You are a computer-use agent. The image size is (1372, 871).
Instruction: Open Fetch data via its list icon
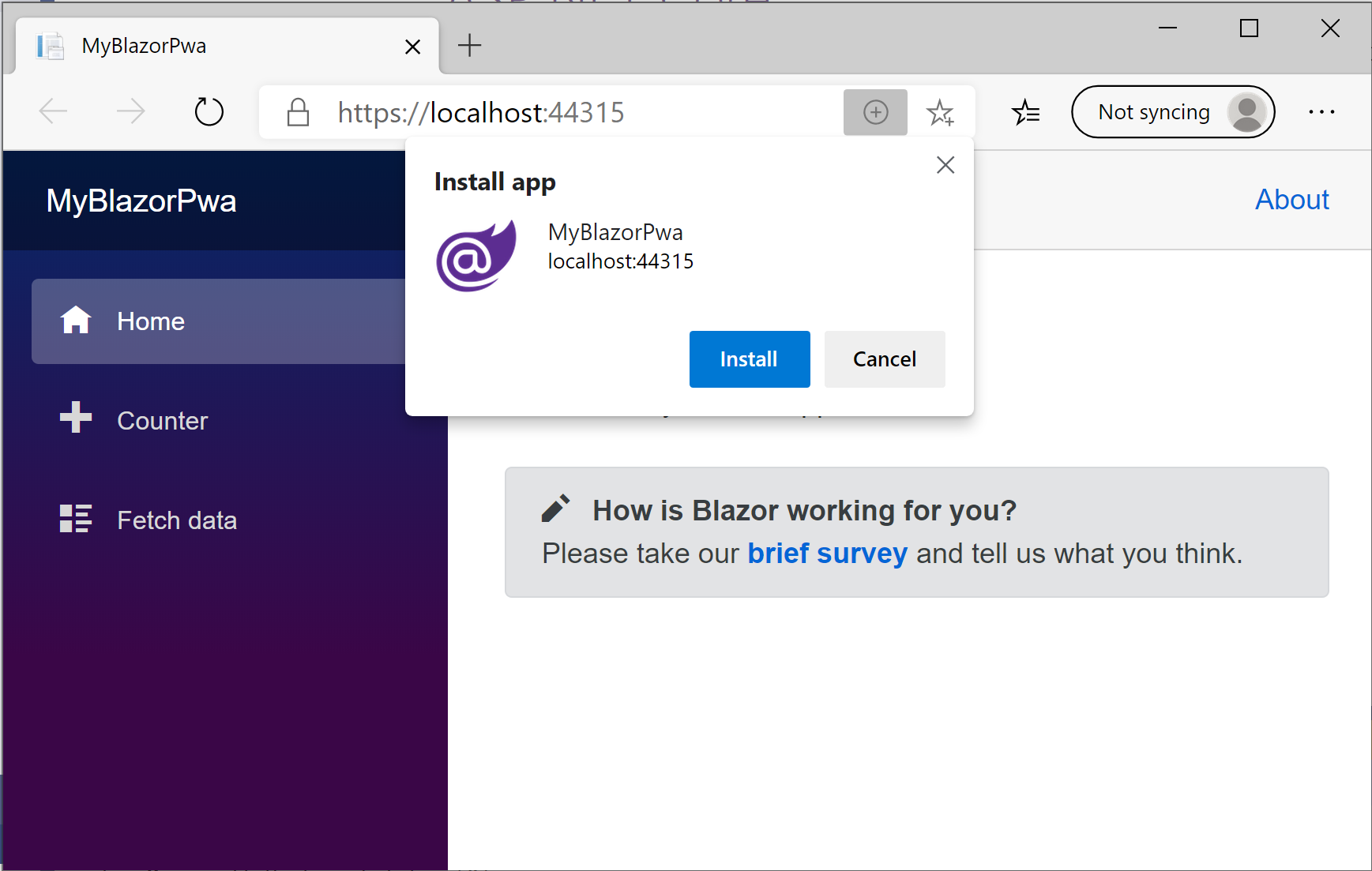click(x=76, y=519)
